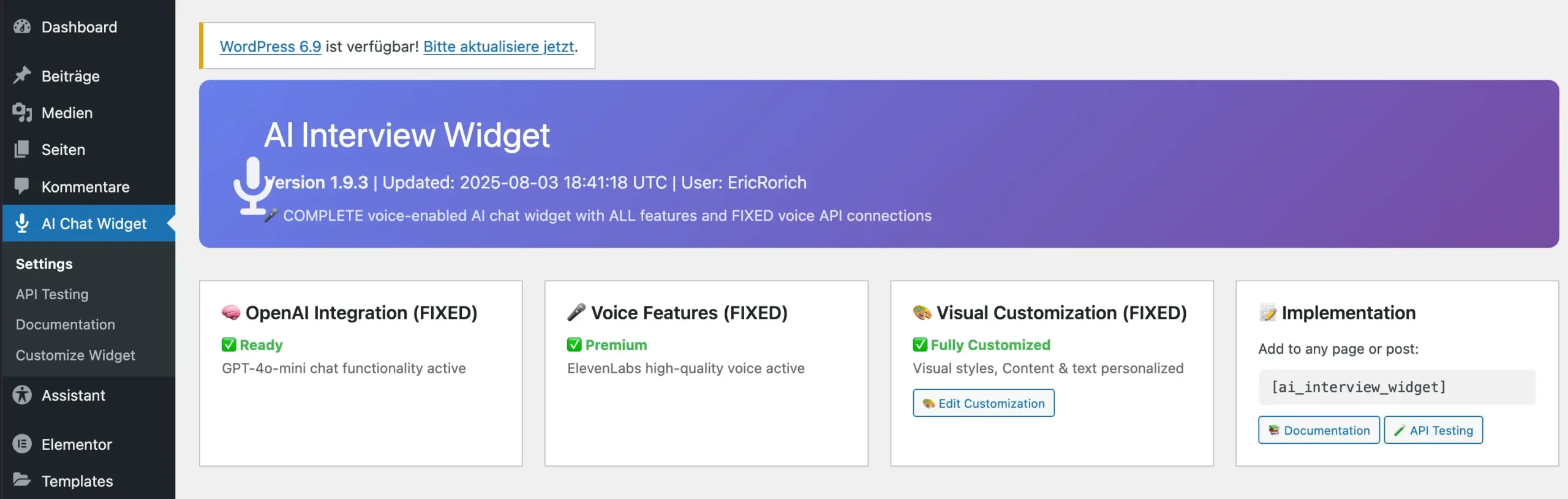
Task: Click the 'Bitte aktualisiere jetzt' update link
Action: coord(499,47)
